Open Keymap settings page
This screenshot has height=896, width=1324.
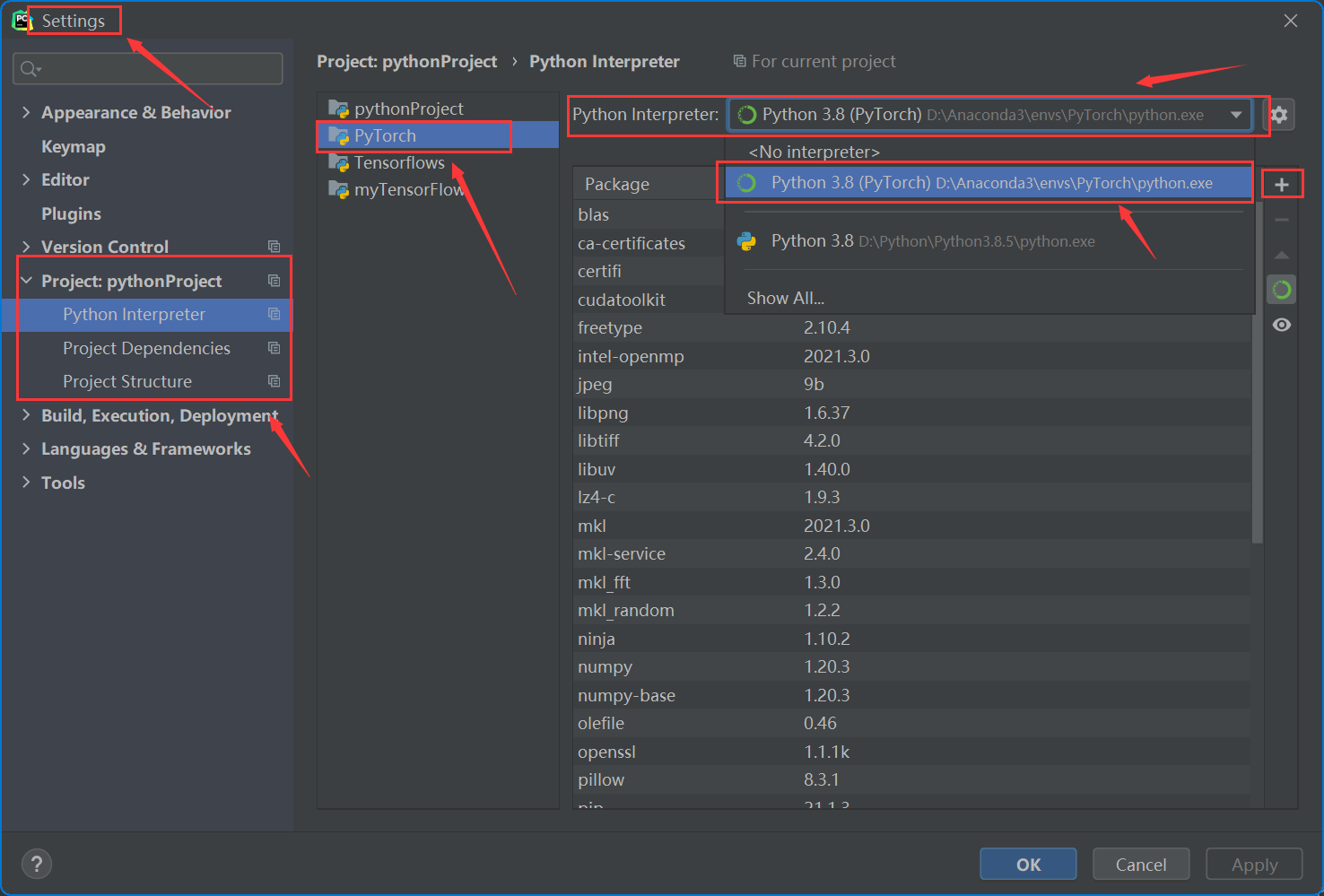(x=73, y=146)
